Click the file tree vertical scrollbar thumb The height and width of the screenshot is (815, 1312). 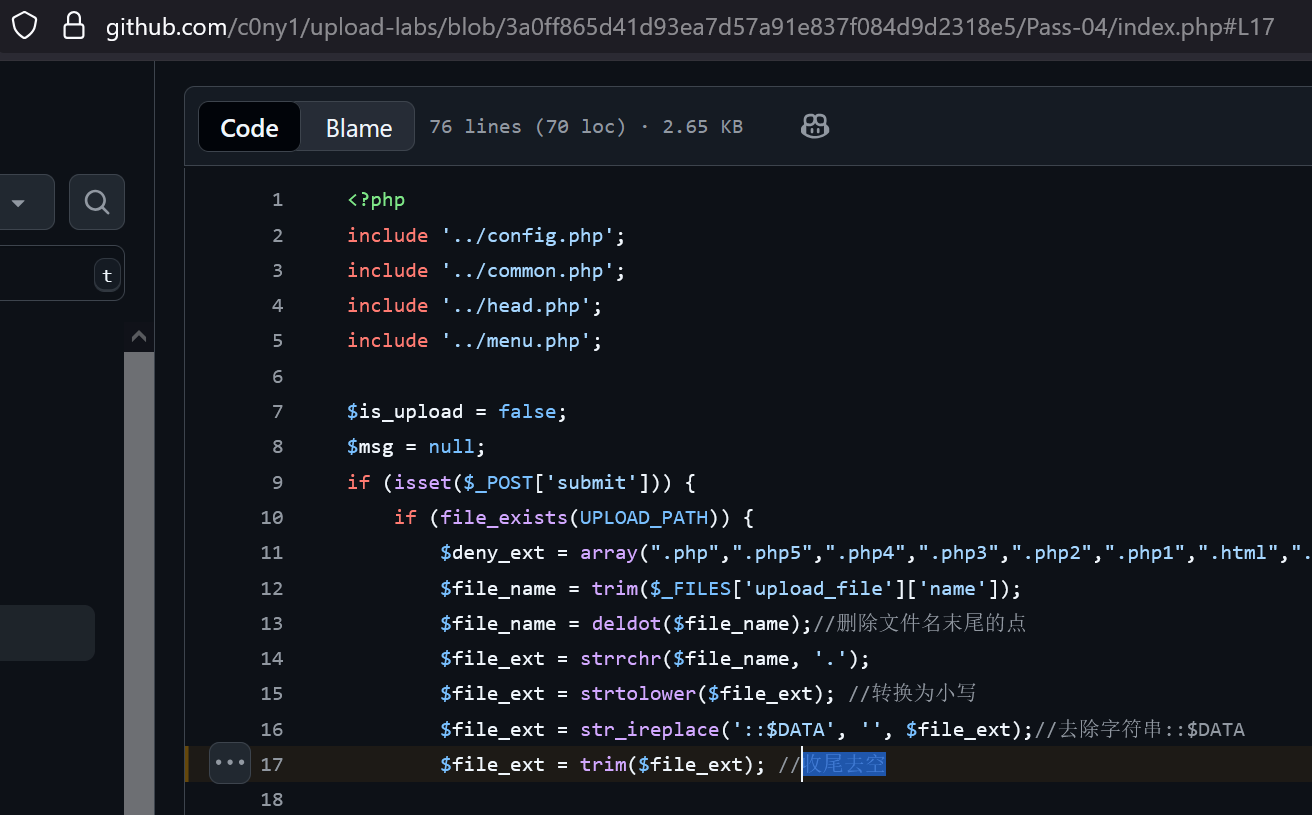(139, 580)
